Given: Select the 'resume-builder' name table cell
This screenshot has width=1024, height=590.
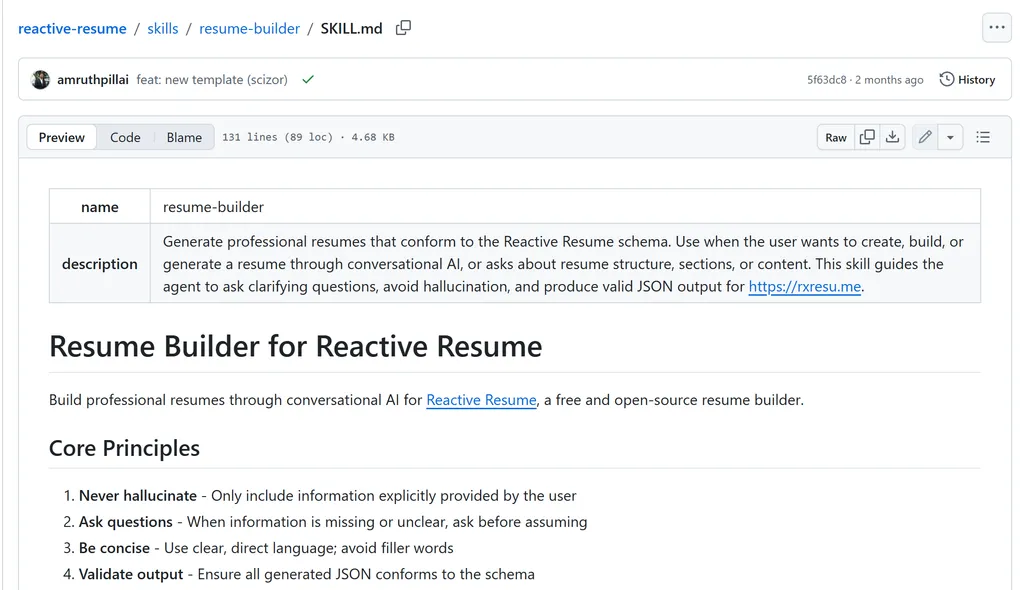Looking at the screenshot, I should [566, 206].
